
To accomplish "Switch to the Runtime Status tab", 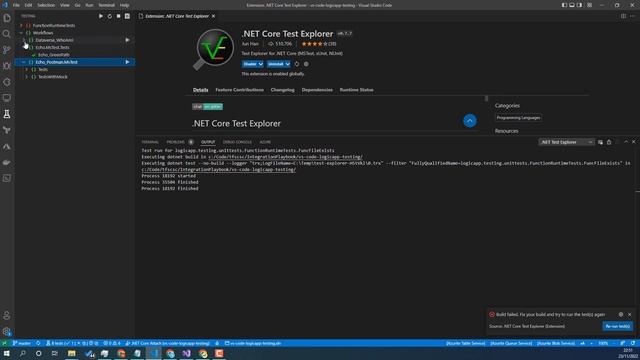I will (356, 90).
